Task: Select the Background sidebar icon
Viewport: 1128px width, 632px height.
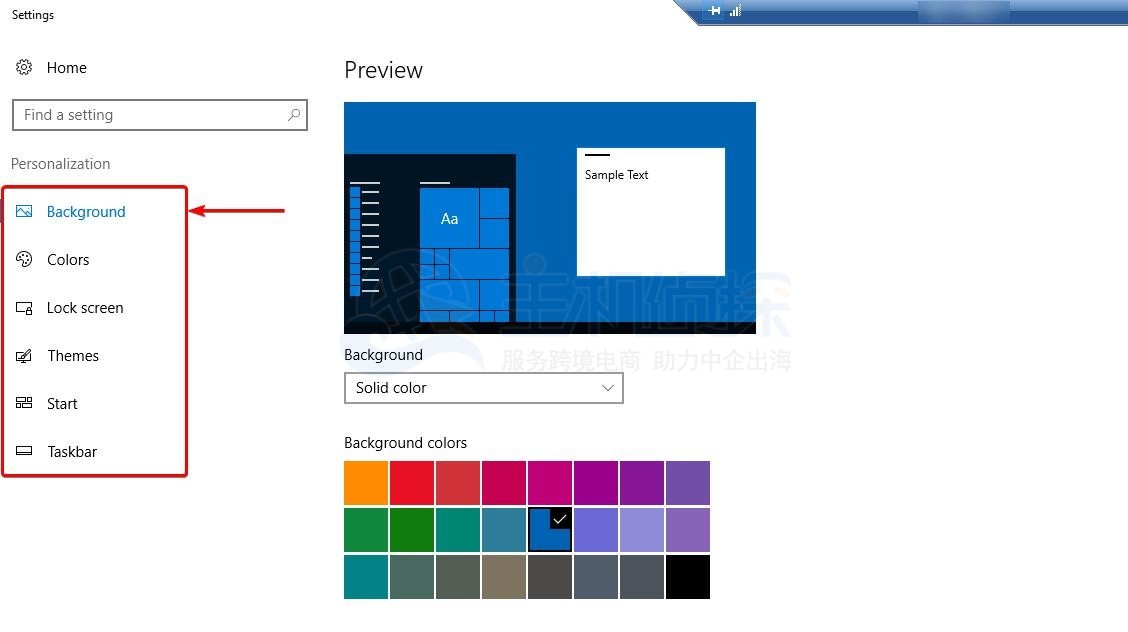Action: click(25, 211)
